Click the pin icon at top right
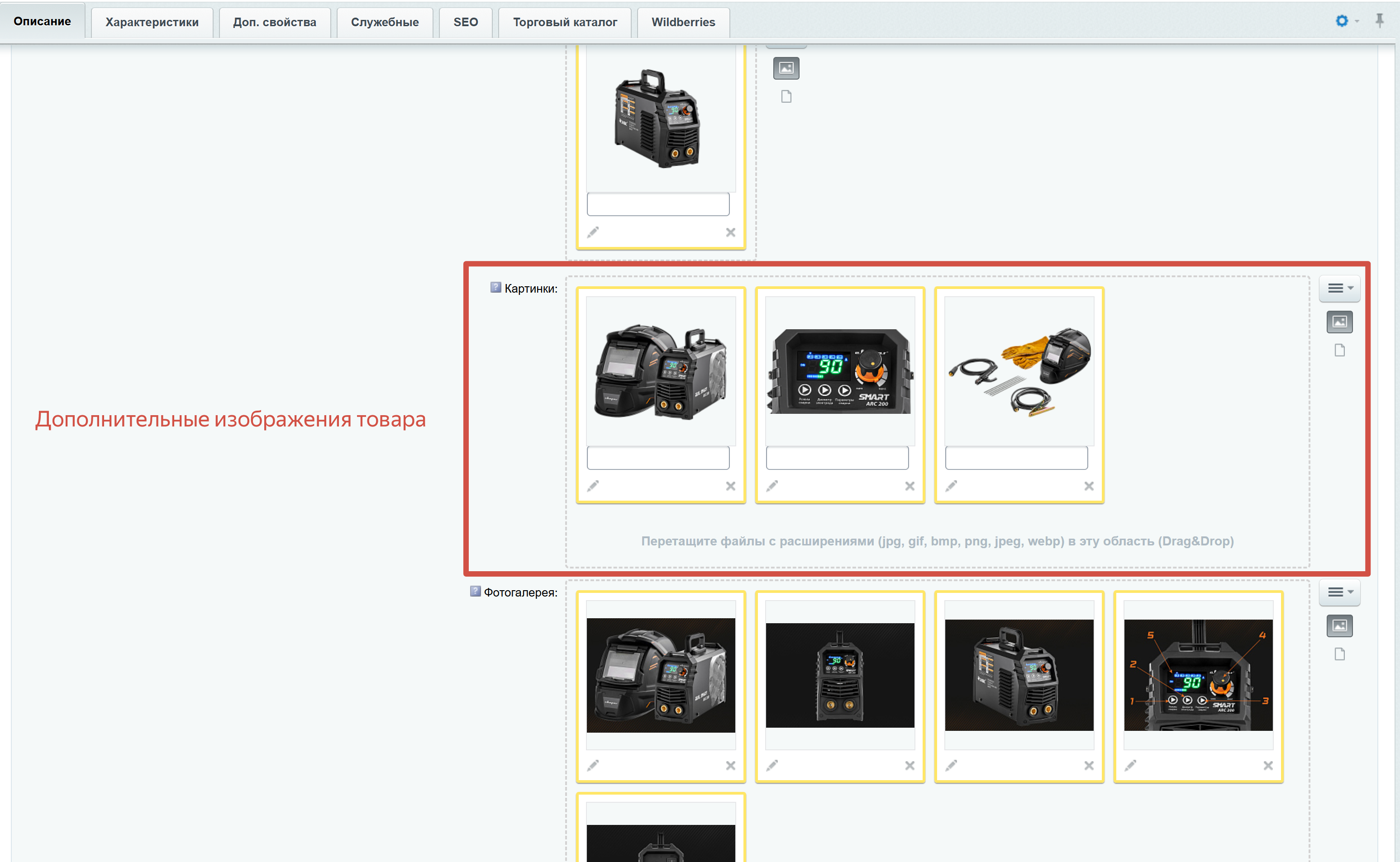This screenshot has height=862, width=1400. tap(1379, 21)
